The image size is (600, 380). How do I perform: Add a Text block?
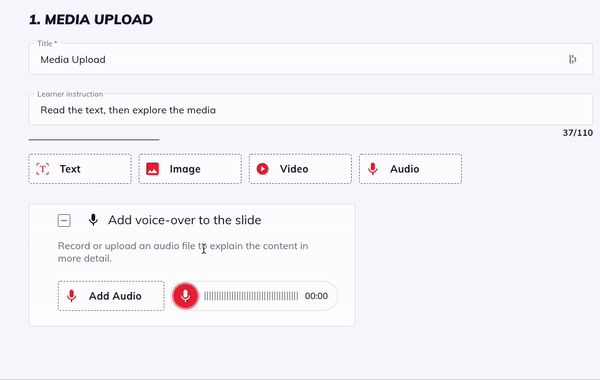click(x=80, y=169)
